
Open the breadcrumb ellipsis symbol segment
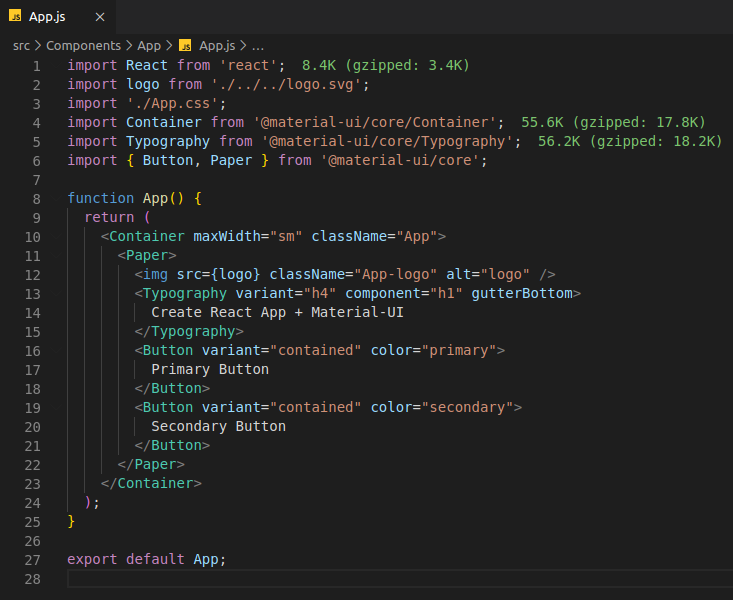point(258,46)
